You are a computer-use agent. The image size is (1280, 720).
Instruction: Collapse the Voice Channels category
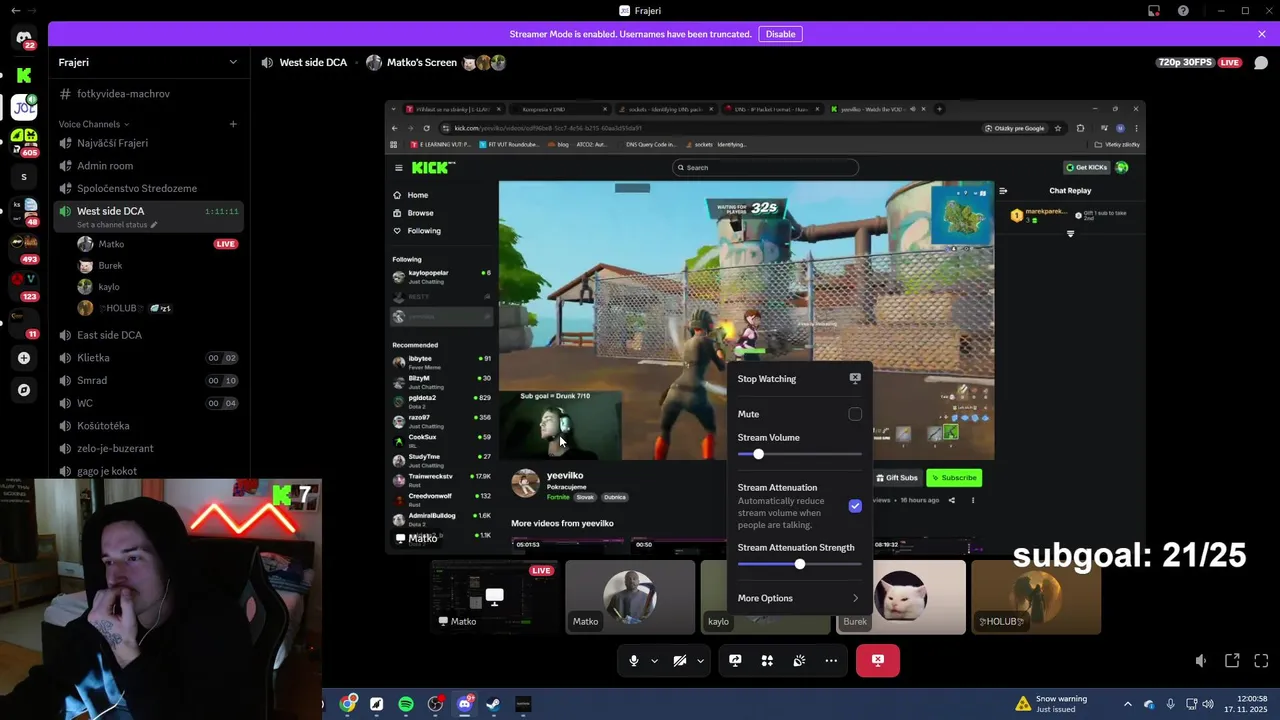tap(94, 124)
